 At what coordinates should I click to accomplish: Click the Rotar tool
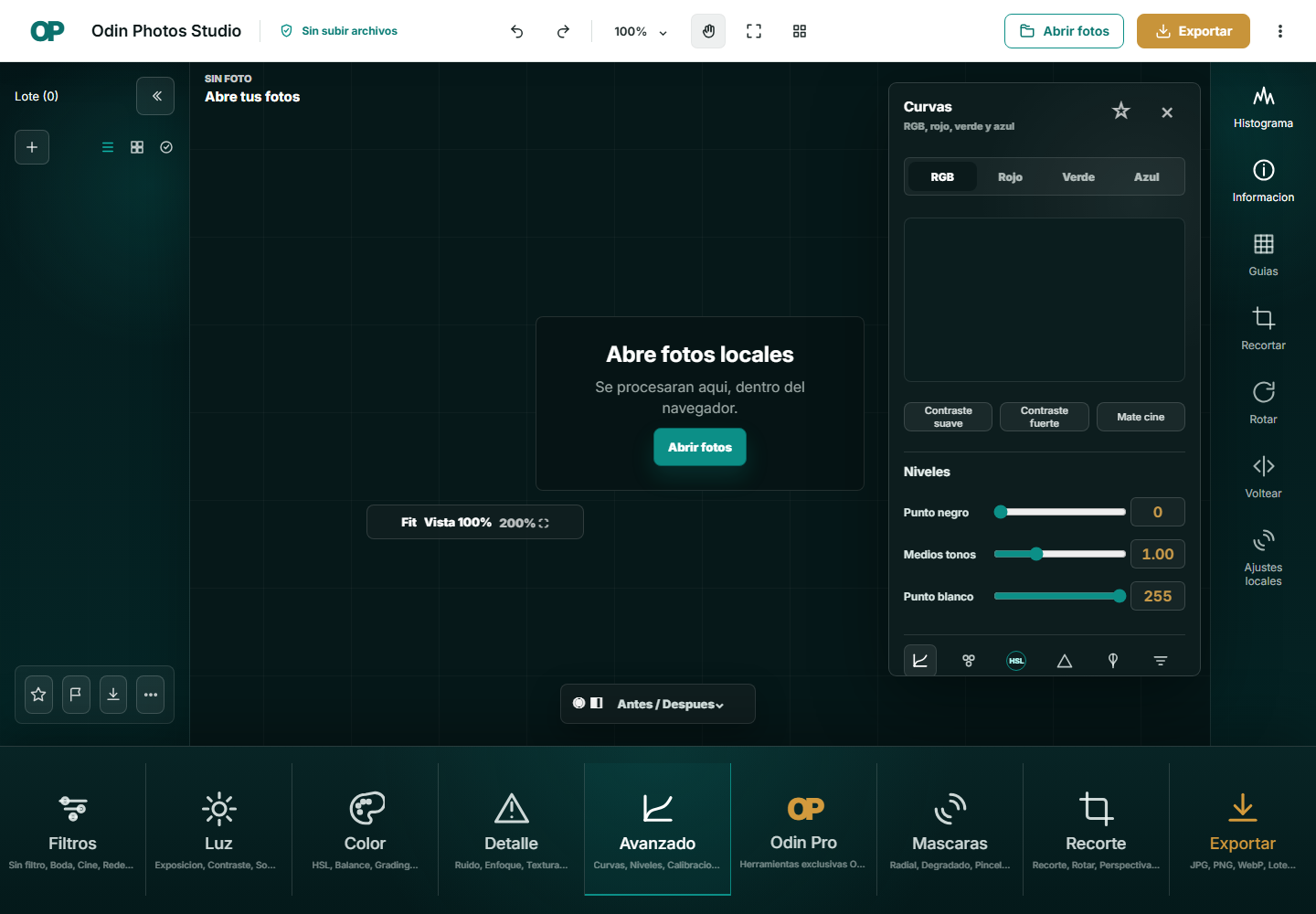(1263, 403)
